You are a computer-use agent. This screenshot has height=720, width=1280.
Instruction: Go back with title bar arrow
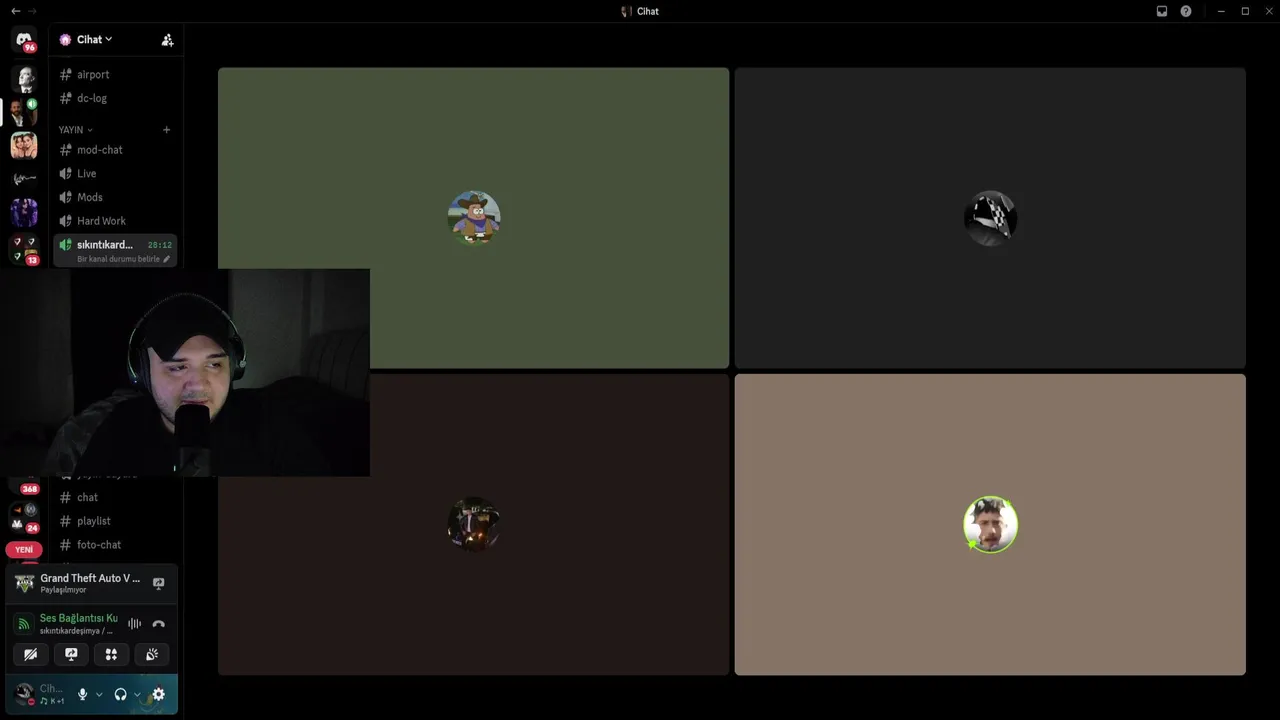point(15,11)
